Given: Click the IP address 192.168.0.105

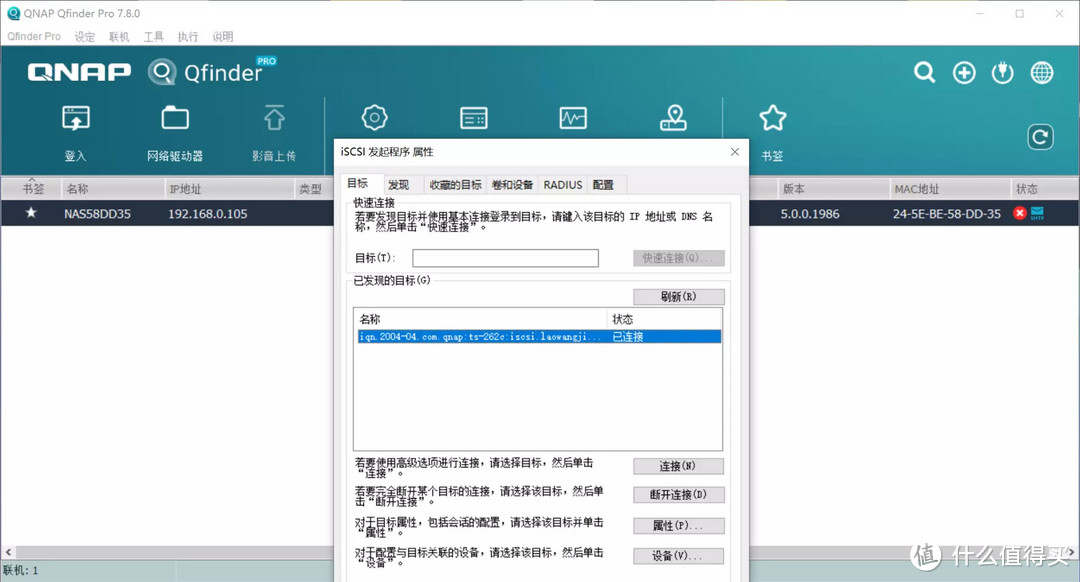Looking at the screenshot, I should click(207, 214).
